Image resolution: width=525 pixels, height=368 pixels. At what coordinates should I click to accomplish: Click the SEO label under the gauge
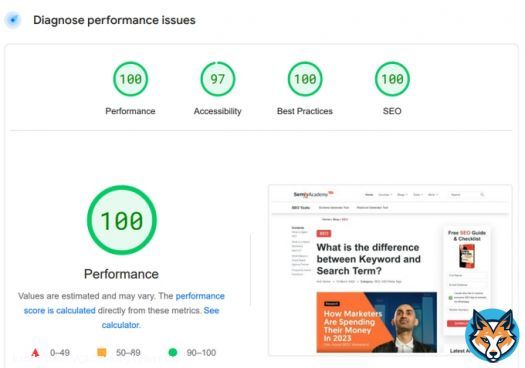pos(392,111)
